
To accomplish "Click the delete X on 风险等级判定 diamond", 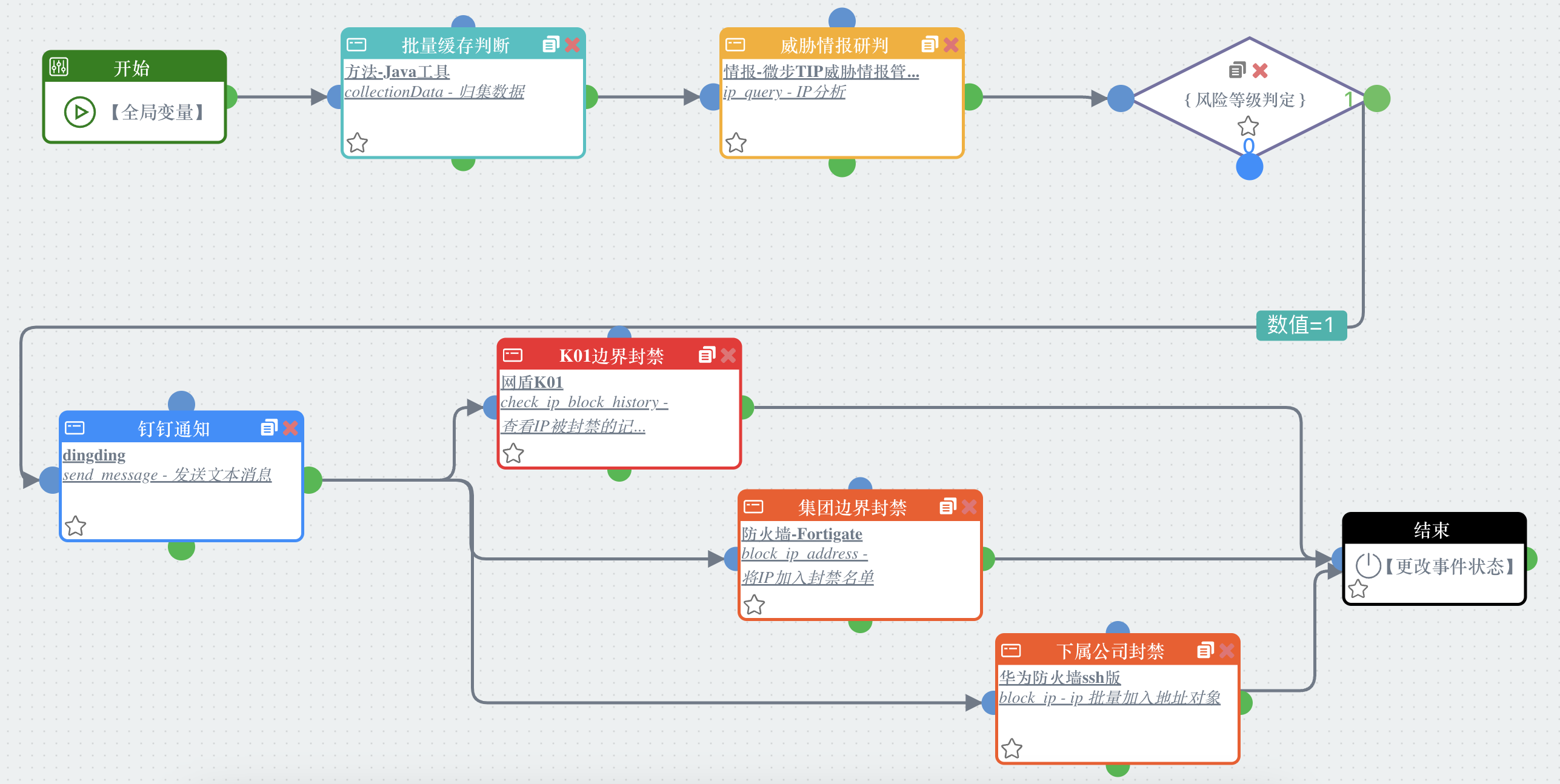I will tap(1260, 71).
